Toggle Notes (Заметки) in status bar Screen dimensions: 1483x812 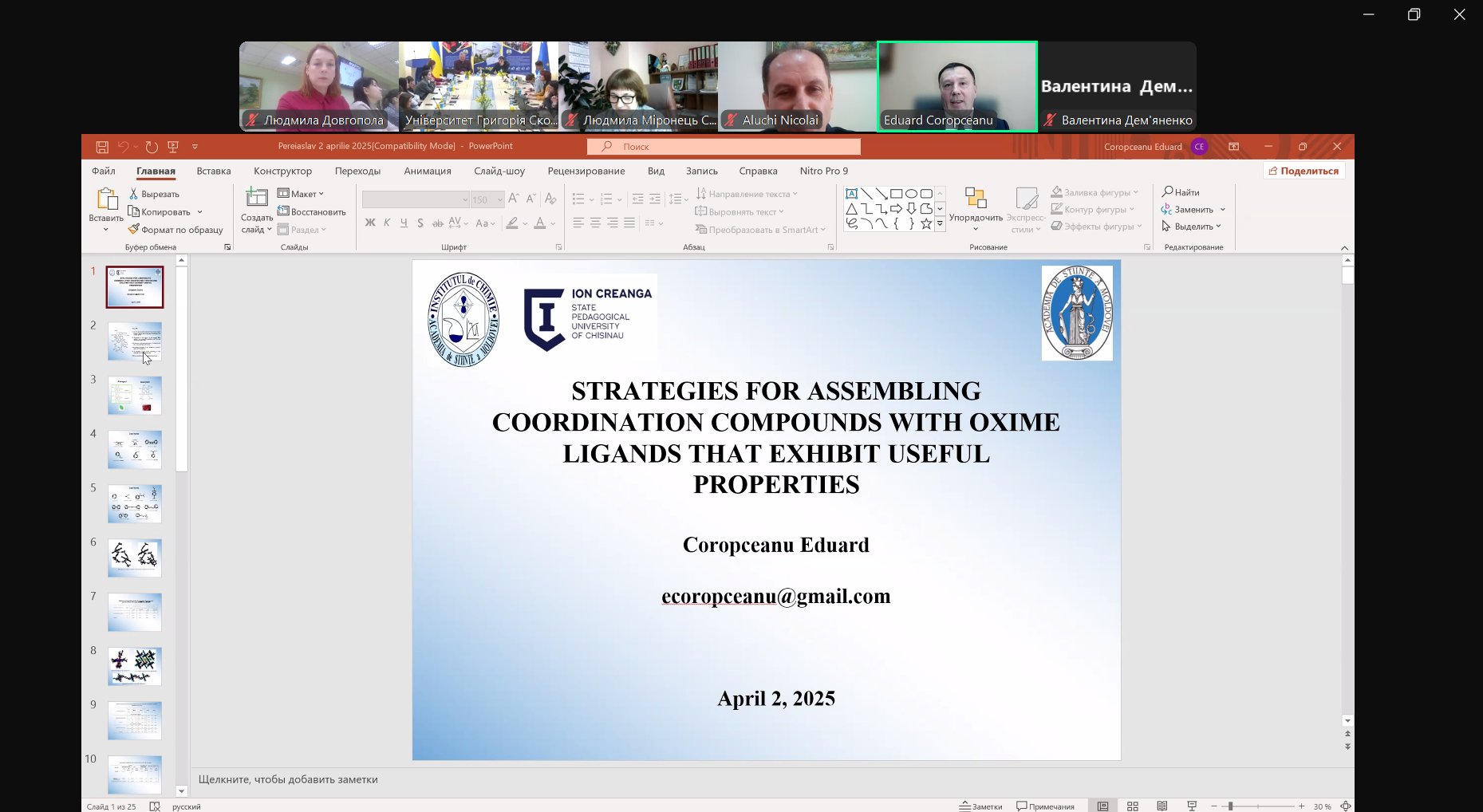981,806
